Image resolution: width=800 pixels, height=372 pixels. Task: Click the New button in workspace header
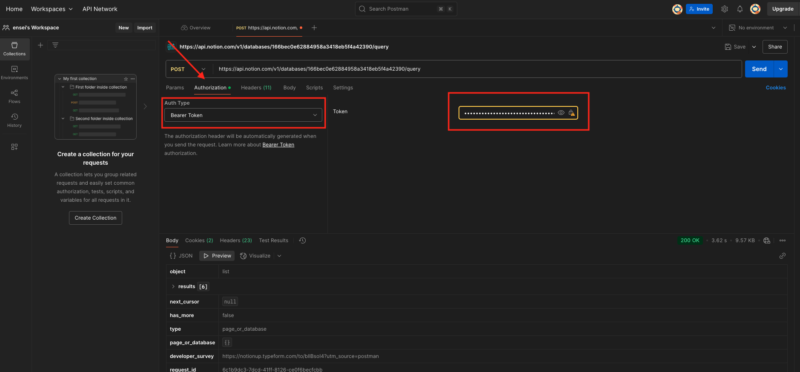coord(123,28)
